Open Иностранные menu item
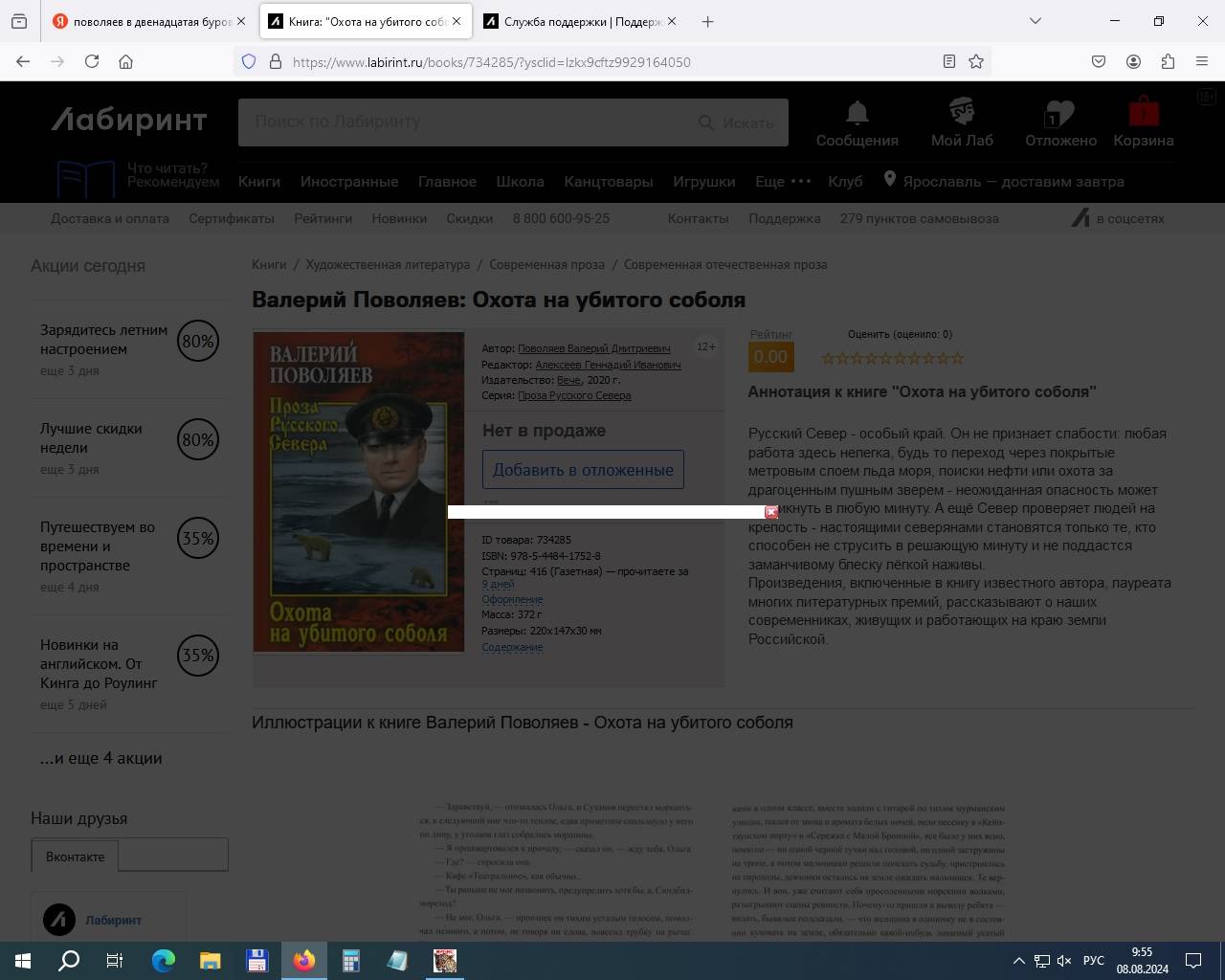 coord(349,182)
